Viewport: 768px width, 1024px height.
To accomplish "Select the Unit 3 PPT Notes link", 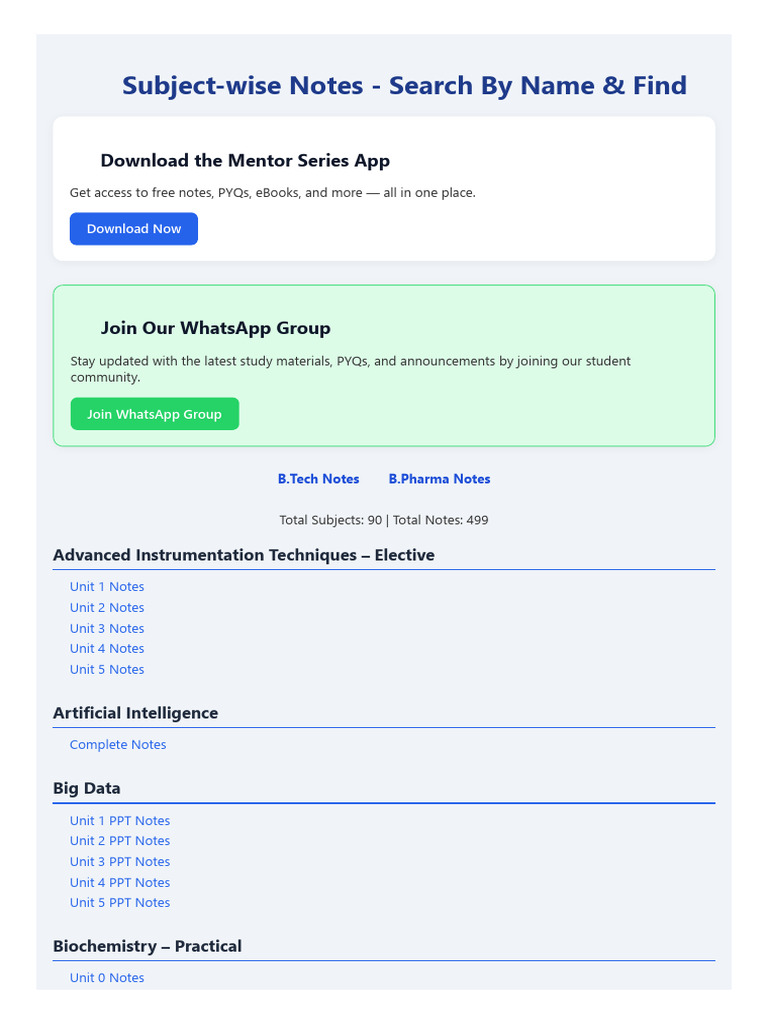I will (x=120, y=862).
